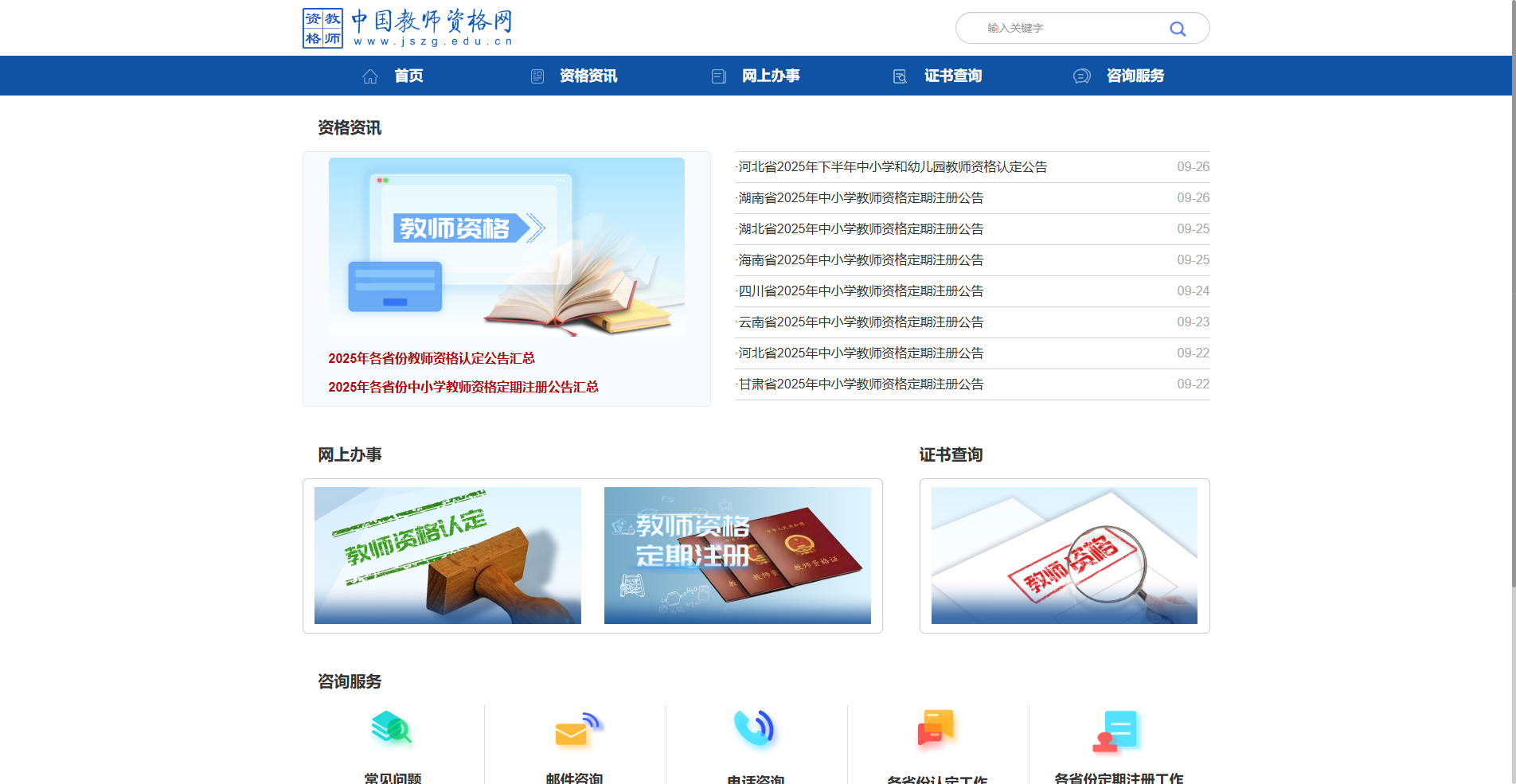
Task: Open 邮件咨询 via the envelope icon
Action: click(575, 728)
